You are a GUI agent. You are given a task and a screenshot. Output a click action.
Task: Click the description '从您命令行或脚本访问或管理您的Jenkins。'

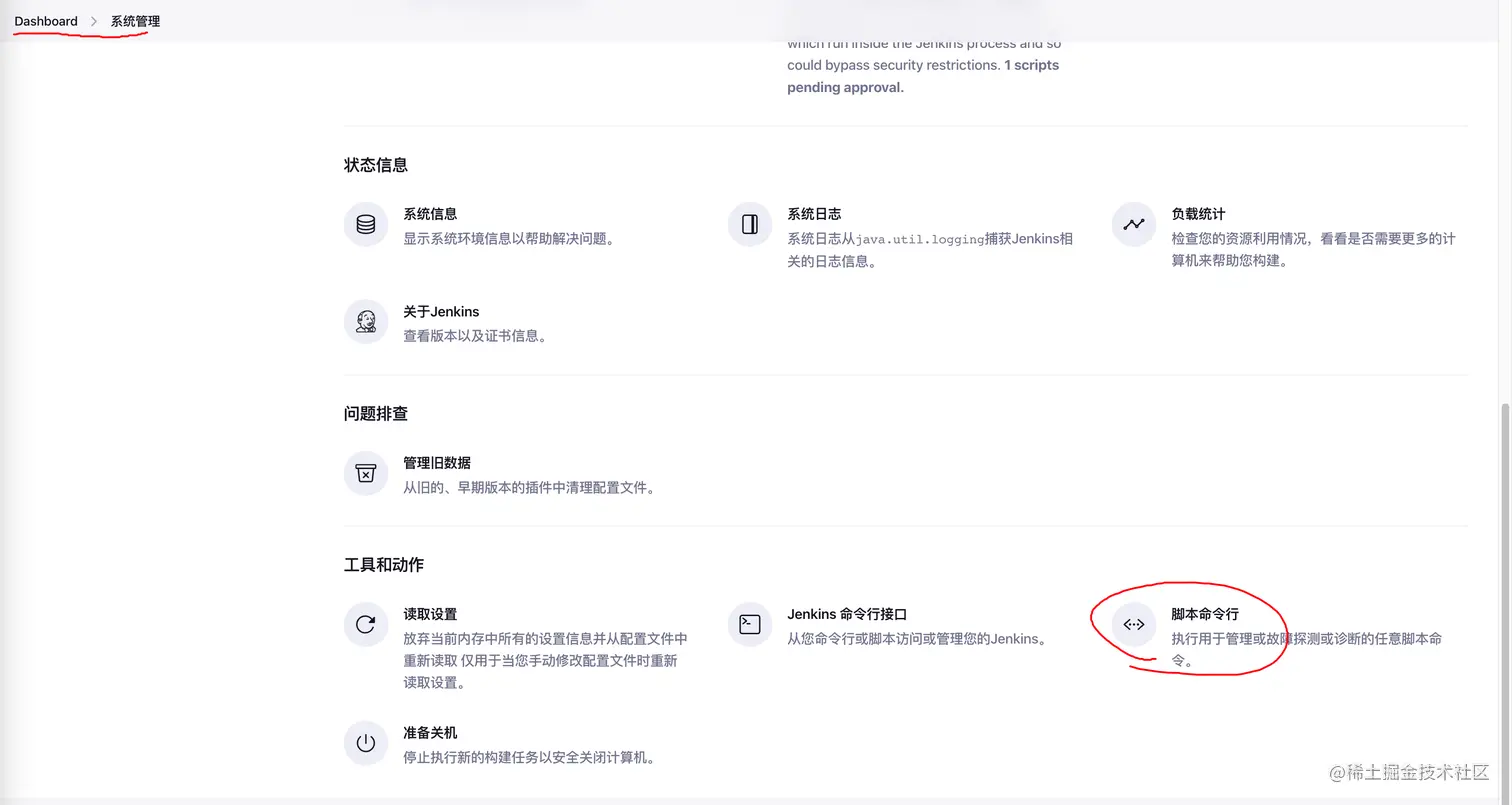click(917, 639)
